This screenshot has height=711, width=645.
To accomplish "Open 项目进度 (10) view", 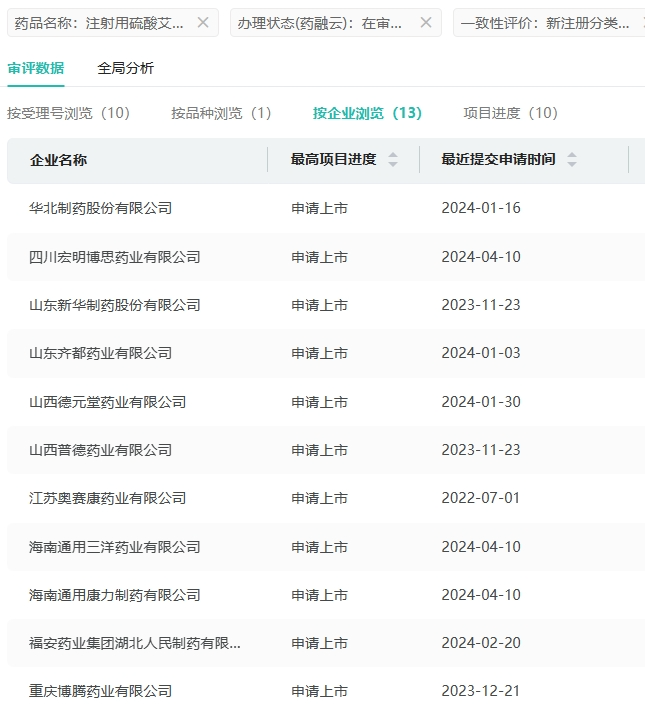I will click(x=511, y=113).
